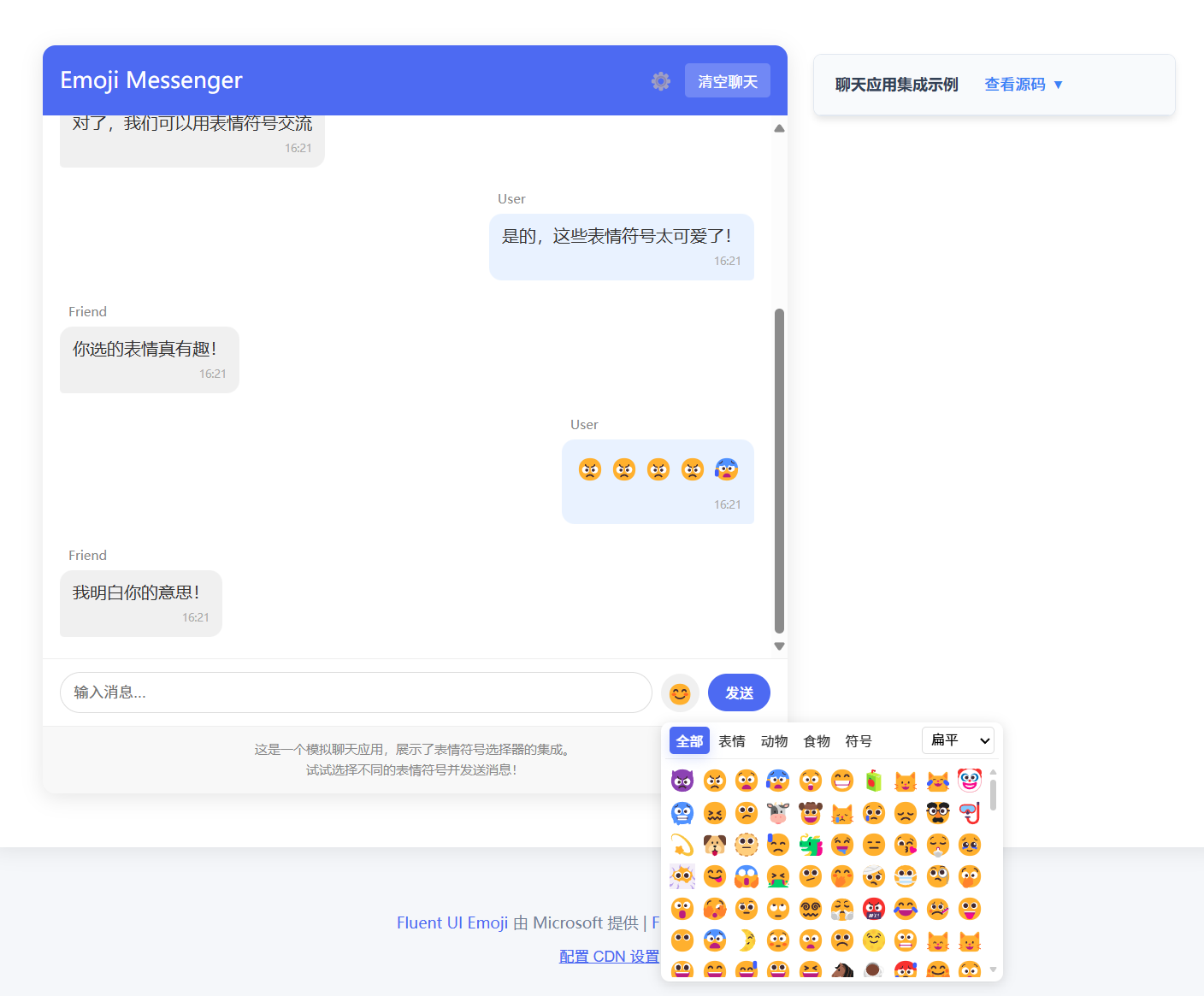Clear the chat with 清空聊天
Screen dimensions: 1204x996
click(x=727, y=80)
